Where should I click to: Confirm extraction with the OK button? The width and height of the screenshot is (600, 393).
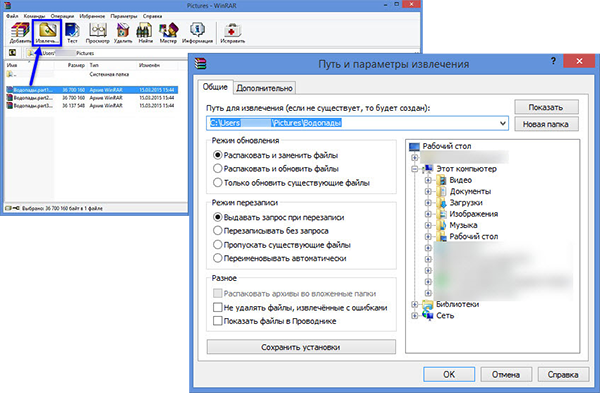(449, 374)
